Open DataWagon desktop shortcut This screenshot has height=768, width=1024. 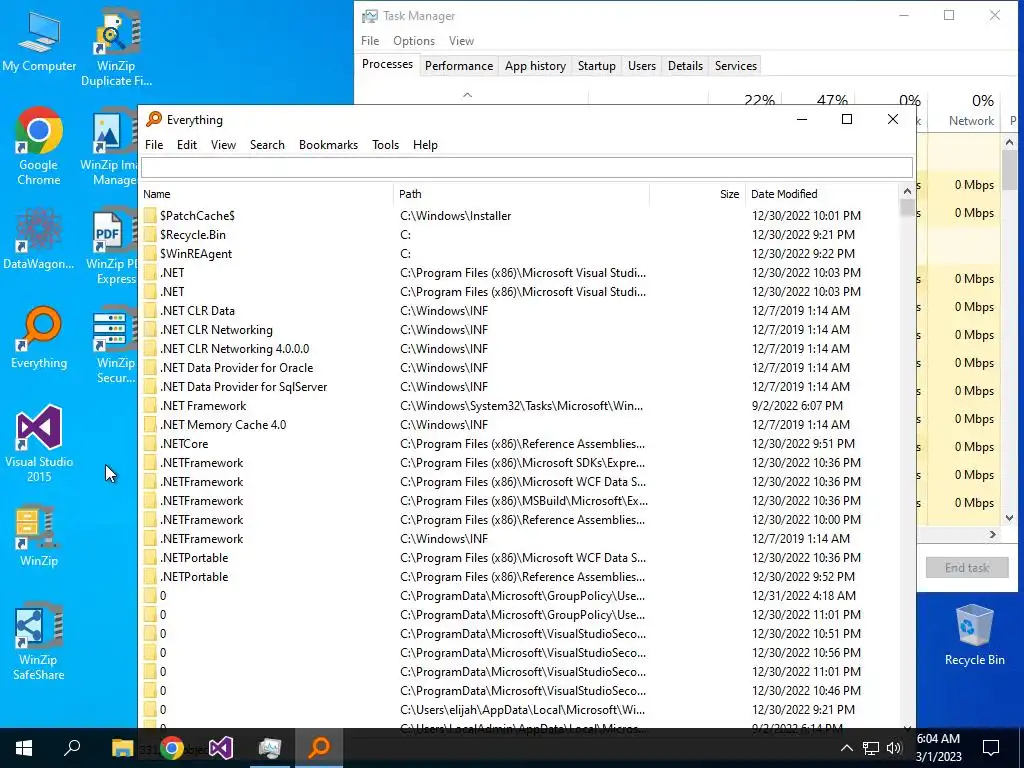point(39,239)
